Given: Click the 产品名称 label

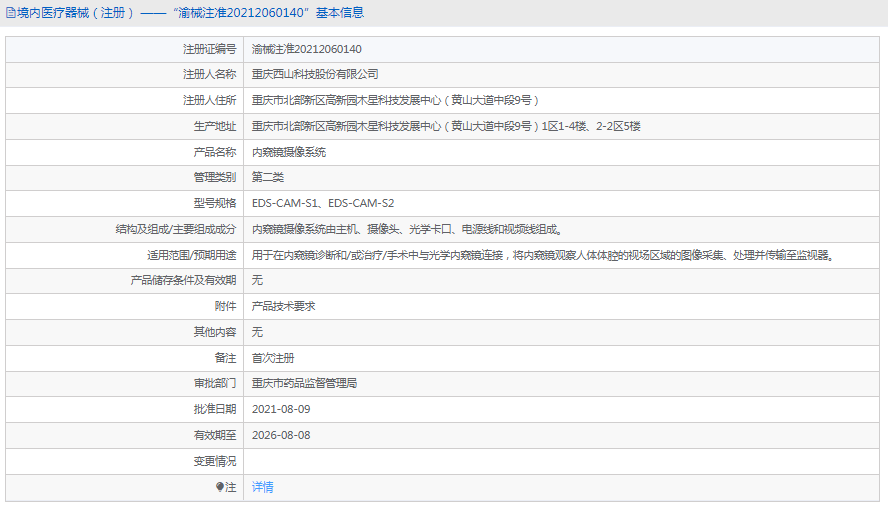Looking at the screenshot, I should pyautogui.click(x=215, y=152).
